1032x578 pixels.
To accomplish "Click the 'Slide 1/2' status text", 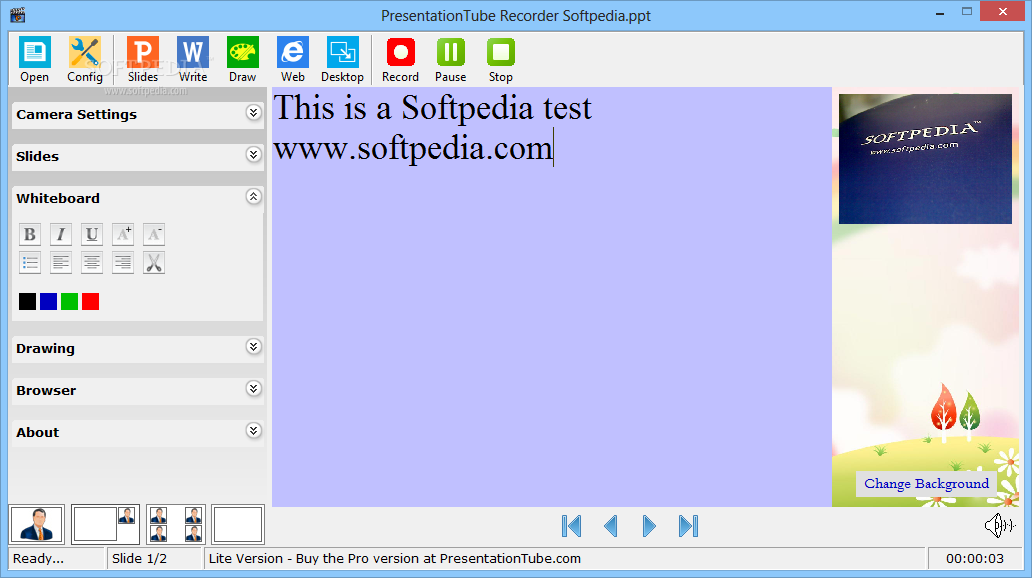I will point(140,559).
